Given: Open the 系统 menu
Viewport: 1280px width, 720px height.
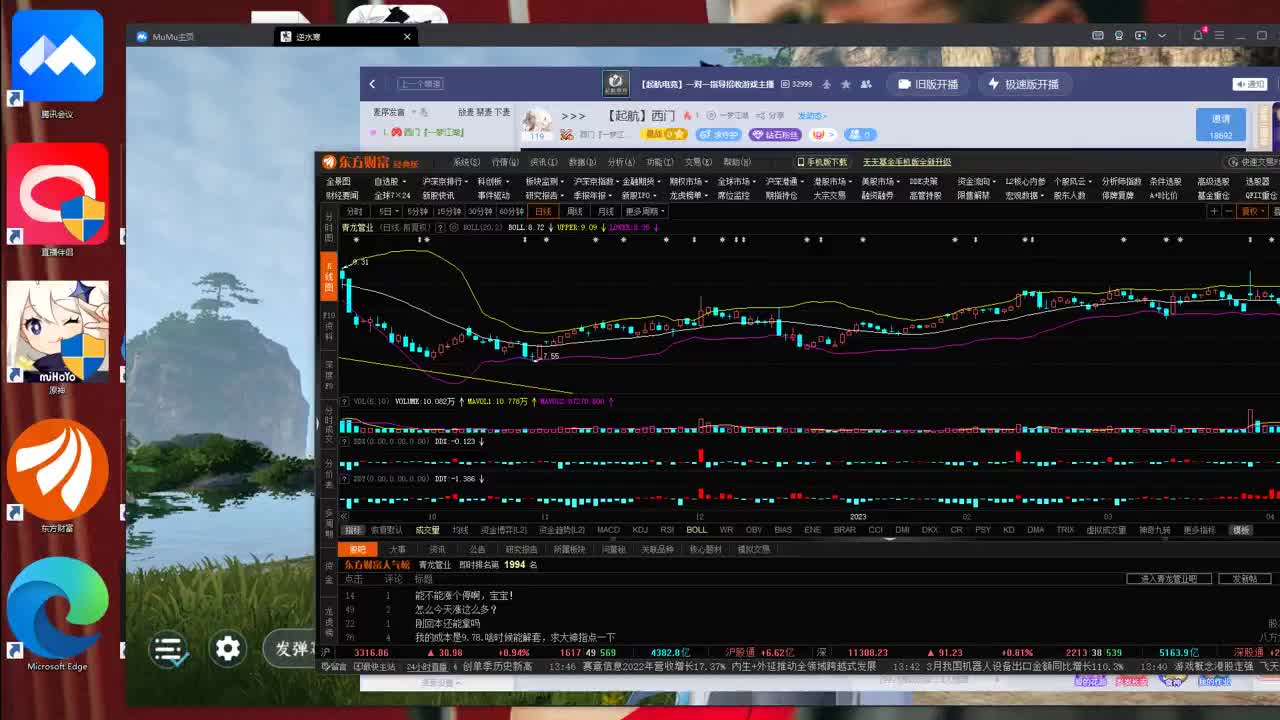Looking at the screenshot, I should pyautogui.click(x=467, y=162).
